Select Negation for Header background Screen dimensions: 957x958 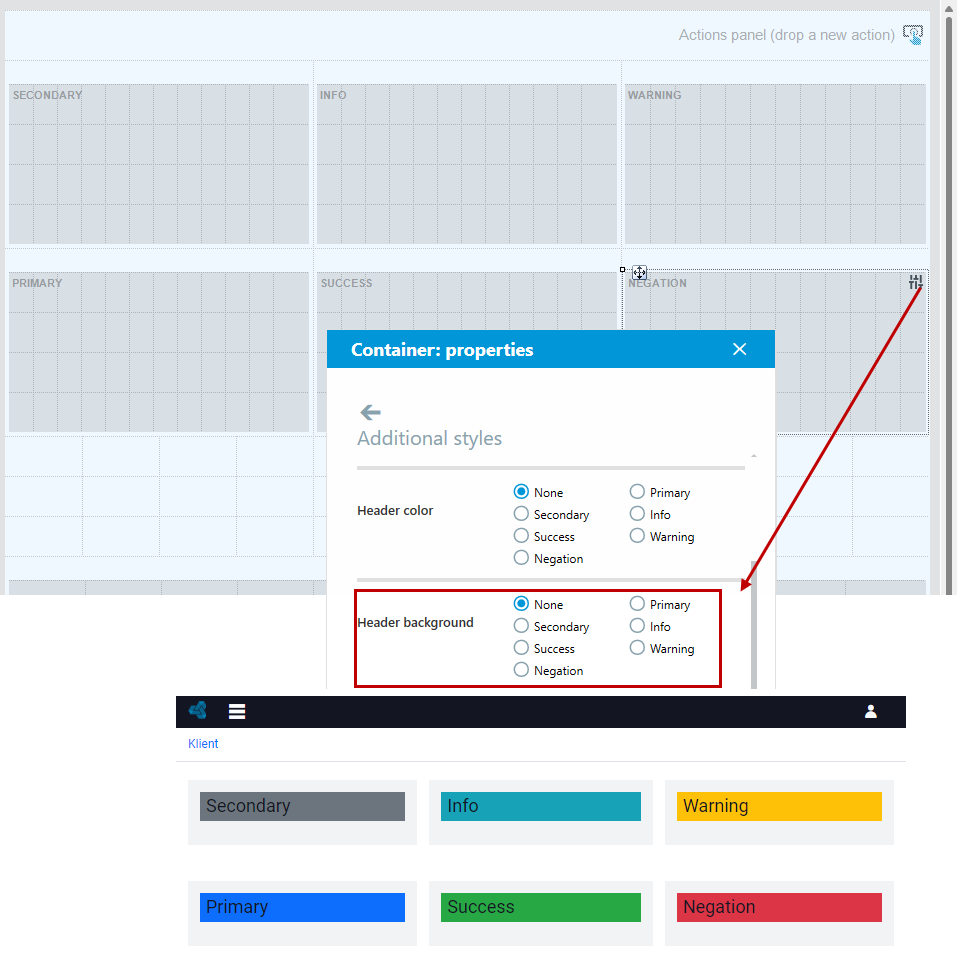click(521, 670)
